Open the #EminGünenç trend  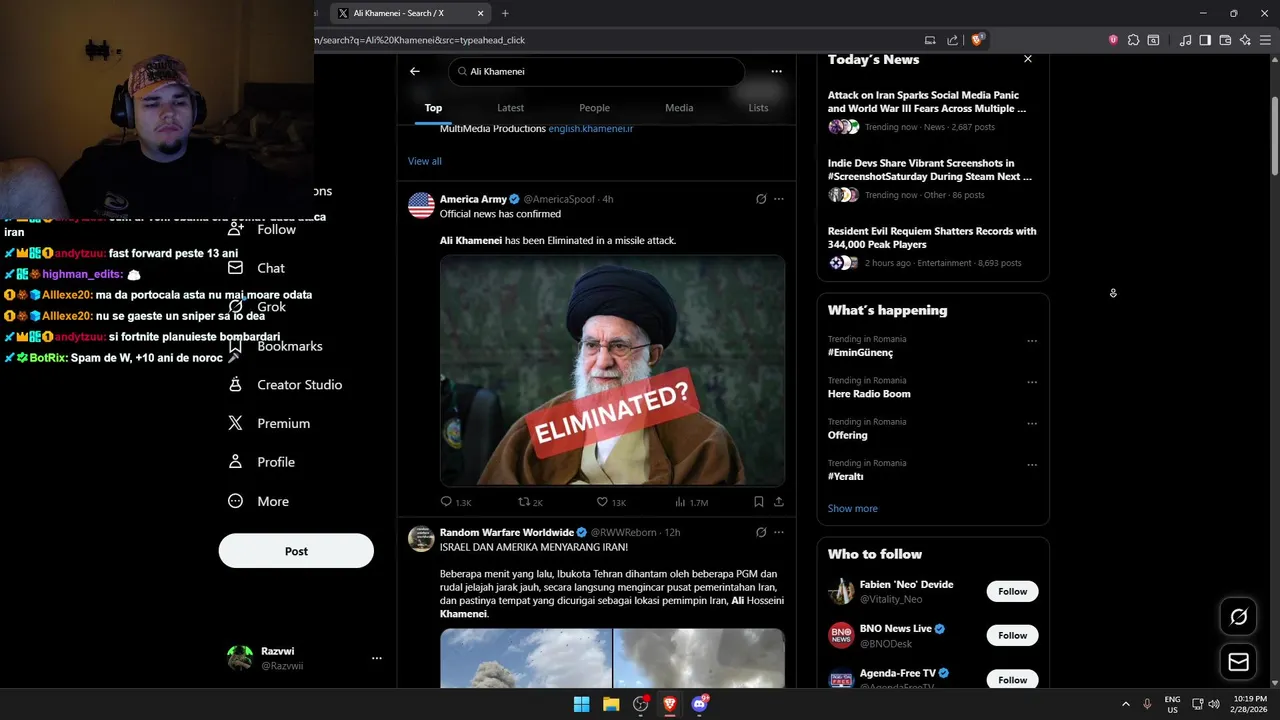[860, 352]
